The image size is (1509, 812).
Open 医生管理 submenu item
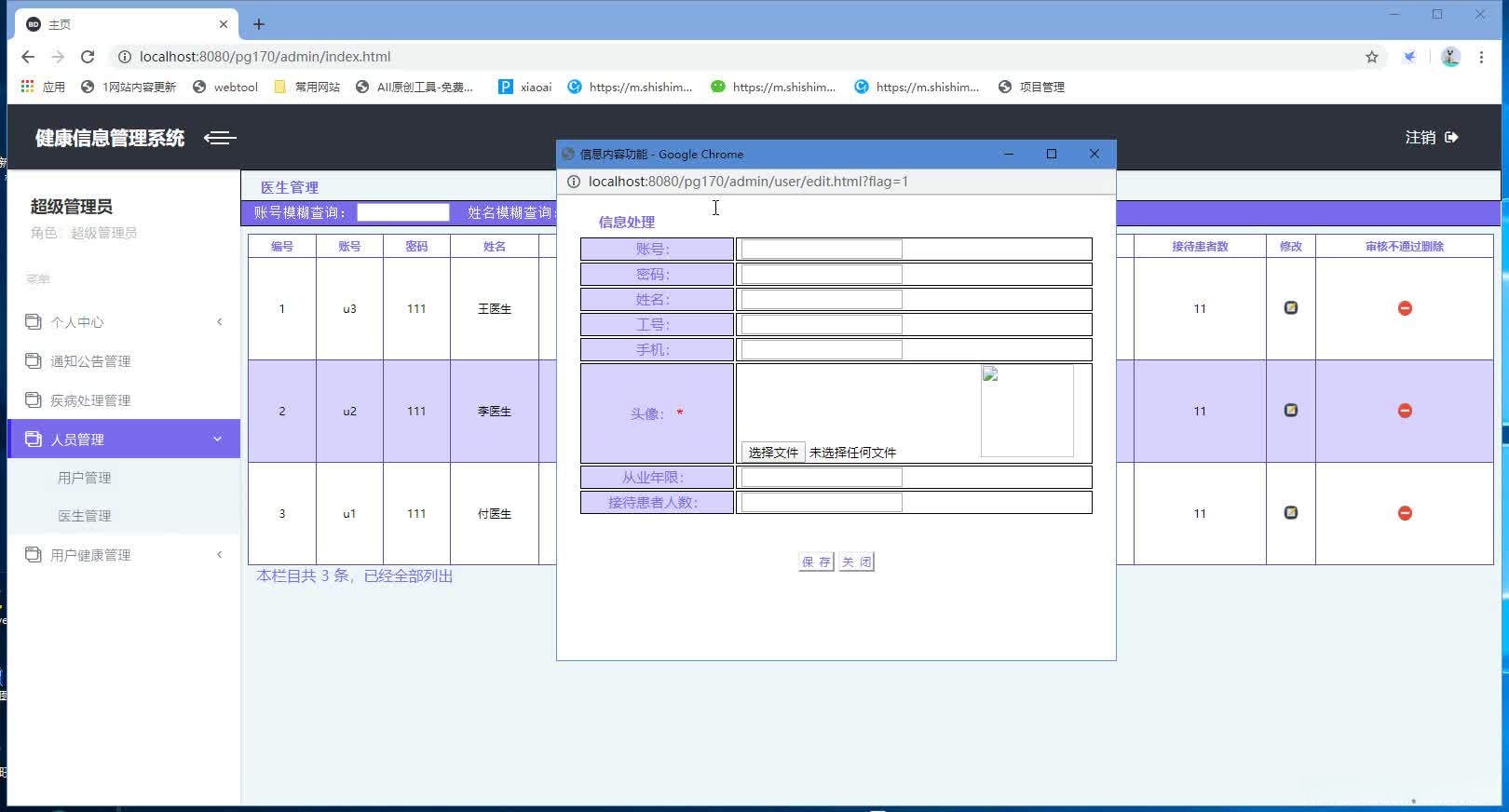coord(85,516)
